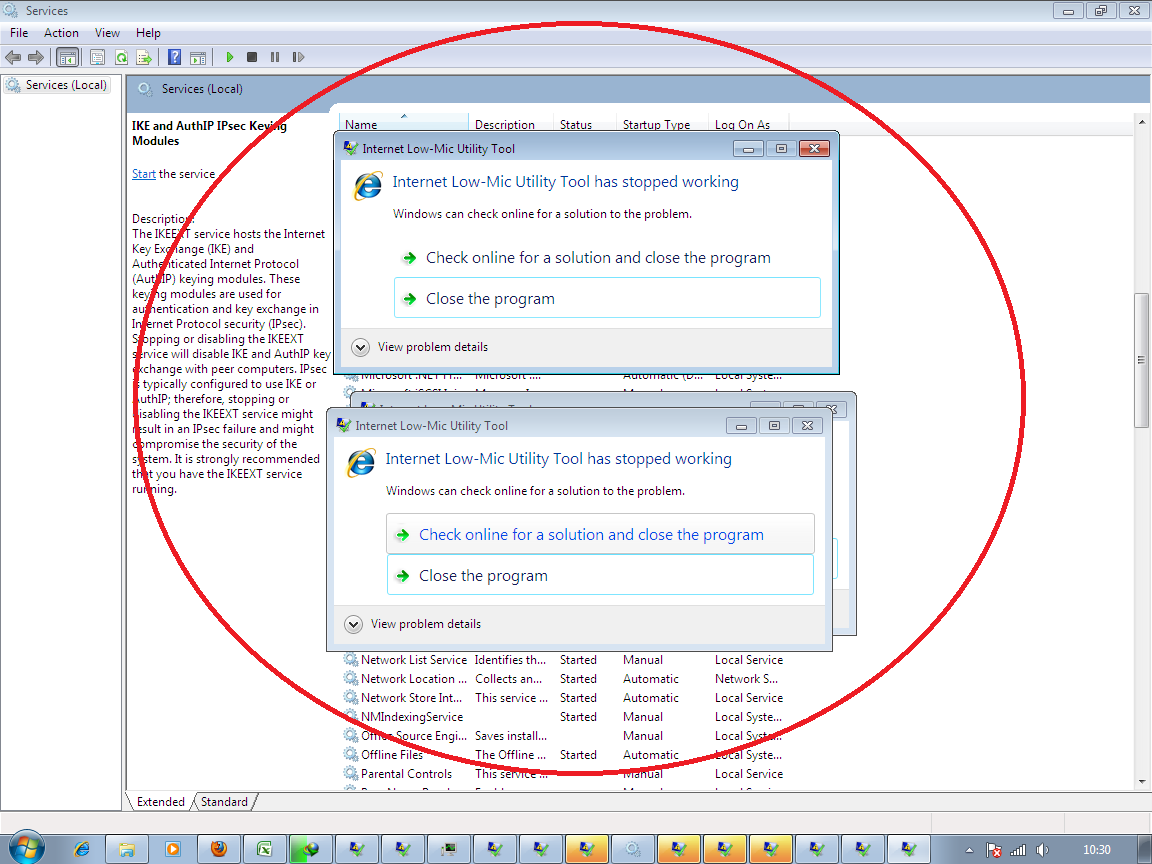Click 'Close the program' in upper crash dialog

click(607, 298)
